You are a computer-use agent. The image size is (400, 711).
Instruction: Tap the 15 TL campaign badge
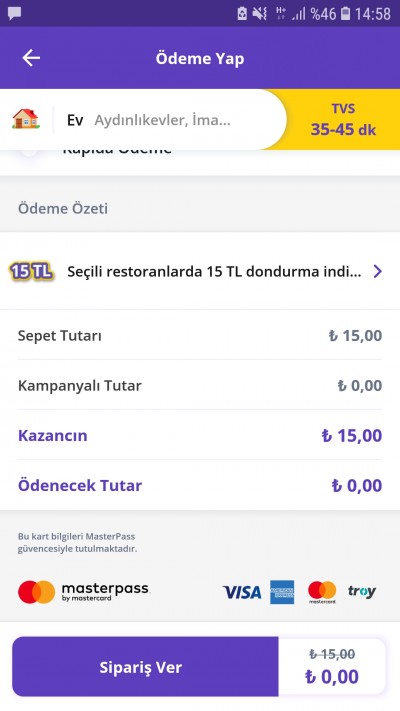click(x=31, y=272)
